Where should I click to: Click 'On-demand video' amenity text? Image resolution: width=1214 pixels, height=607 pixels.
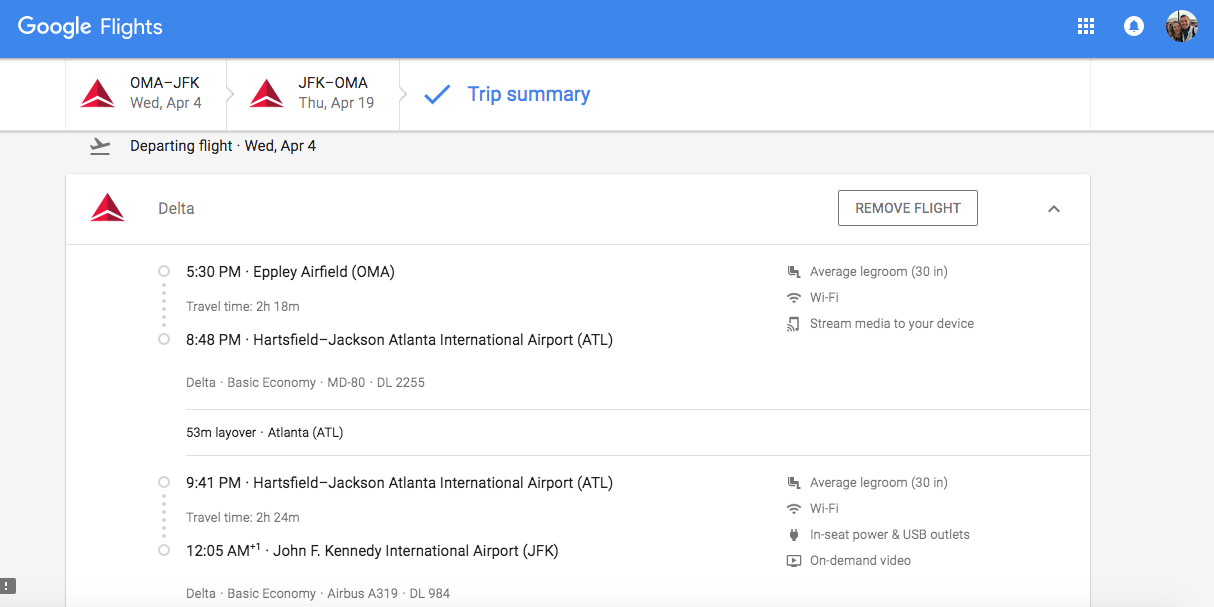pyautogui.click(x=860, y=560)
